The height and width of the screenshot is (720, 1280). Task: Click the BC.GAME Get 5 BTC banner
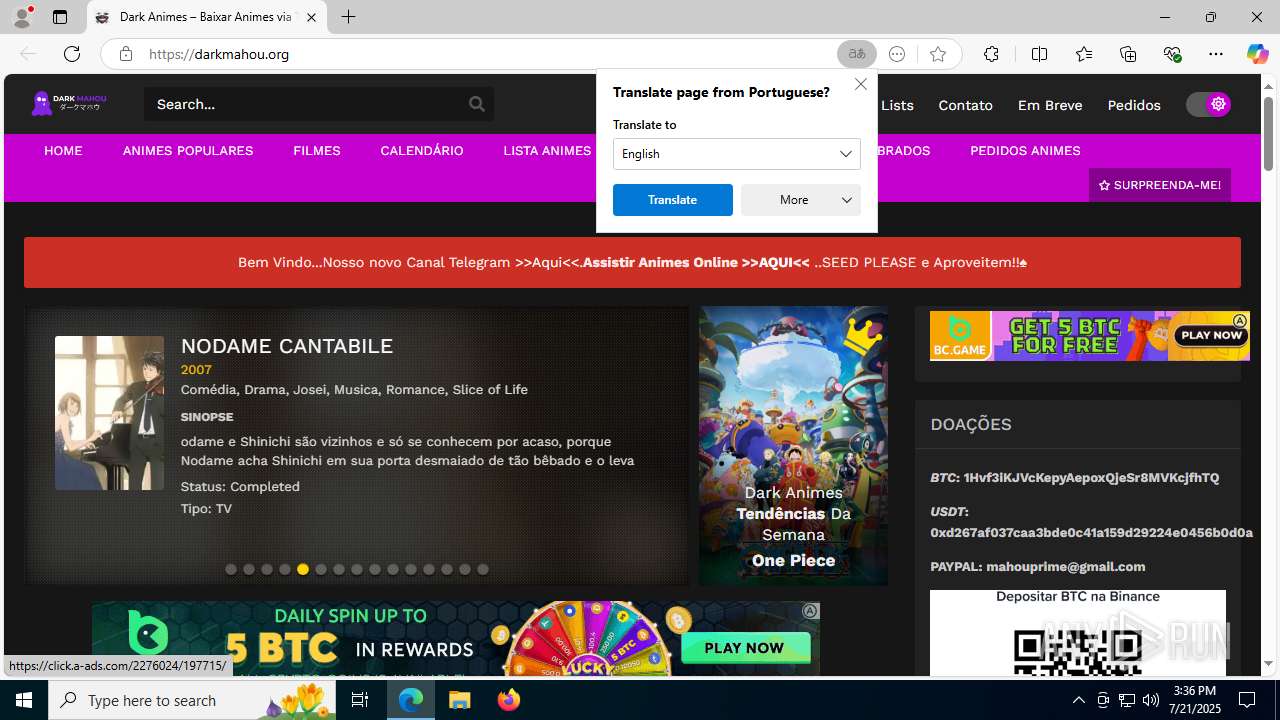click(x=1090, y=336)
